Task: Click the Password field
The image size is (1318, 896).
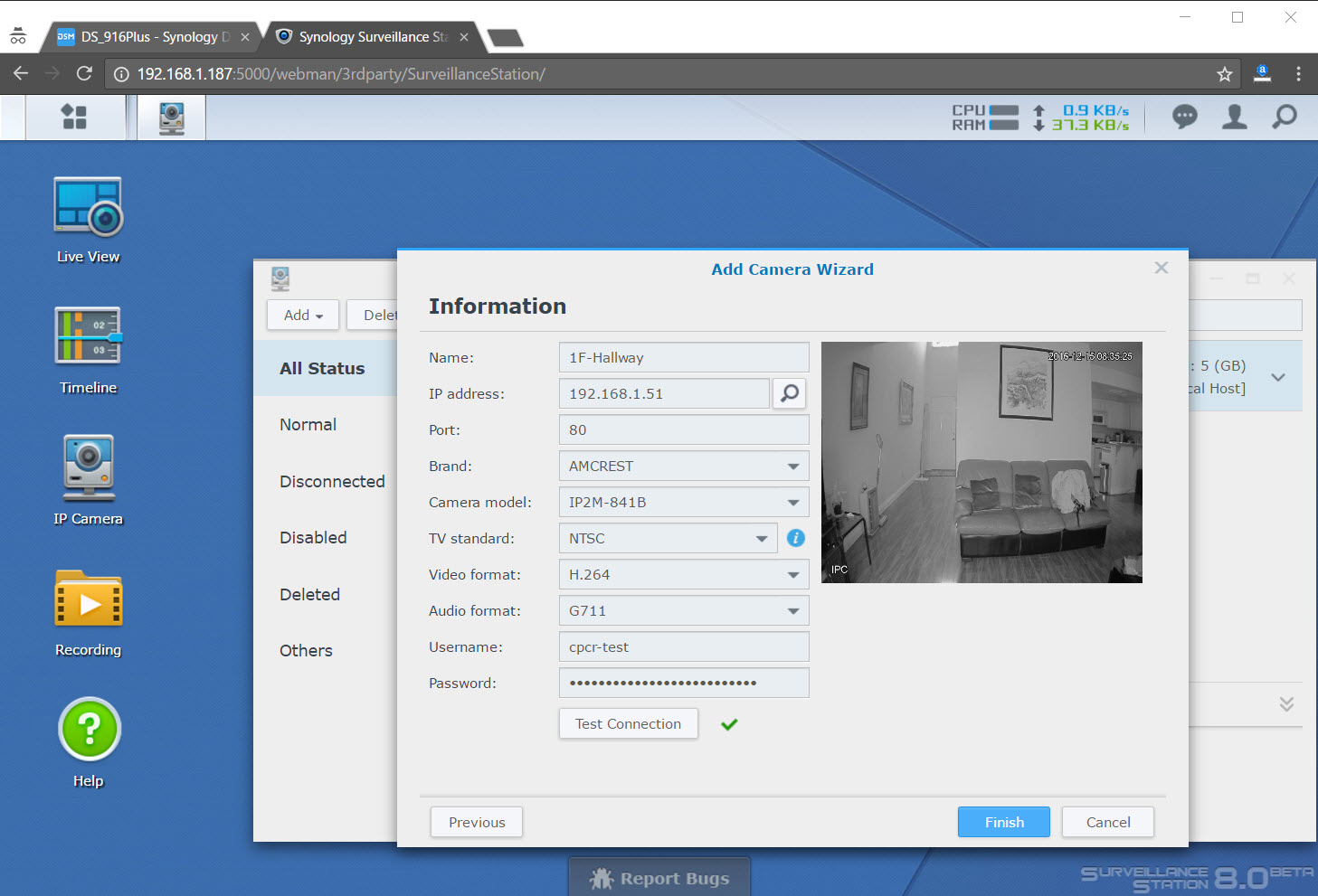Action: pyautogui.click(x=684, y=683)
